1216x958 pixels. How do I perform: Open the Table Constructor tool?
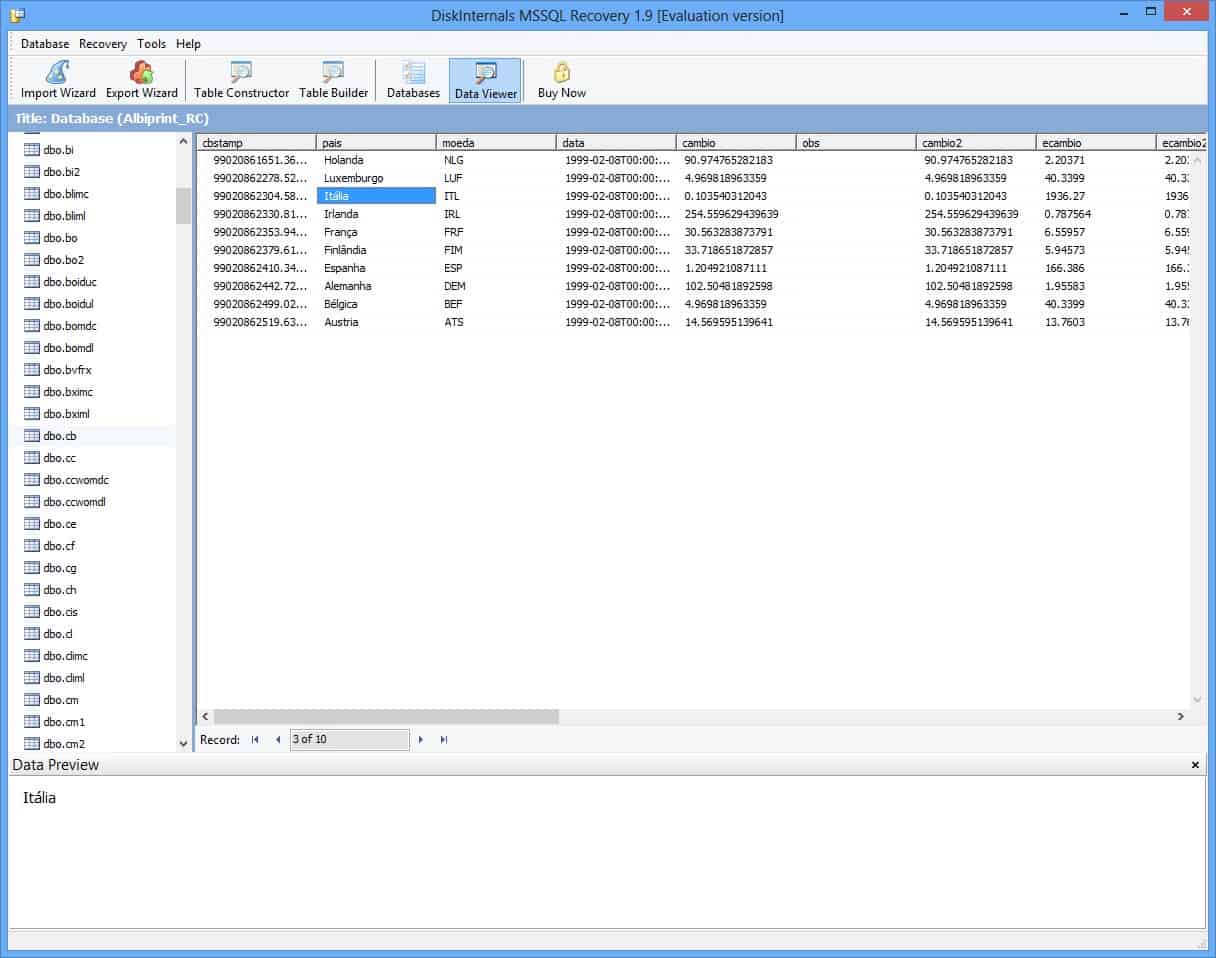pos(241,80)
